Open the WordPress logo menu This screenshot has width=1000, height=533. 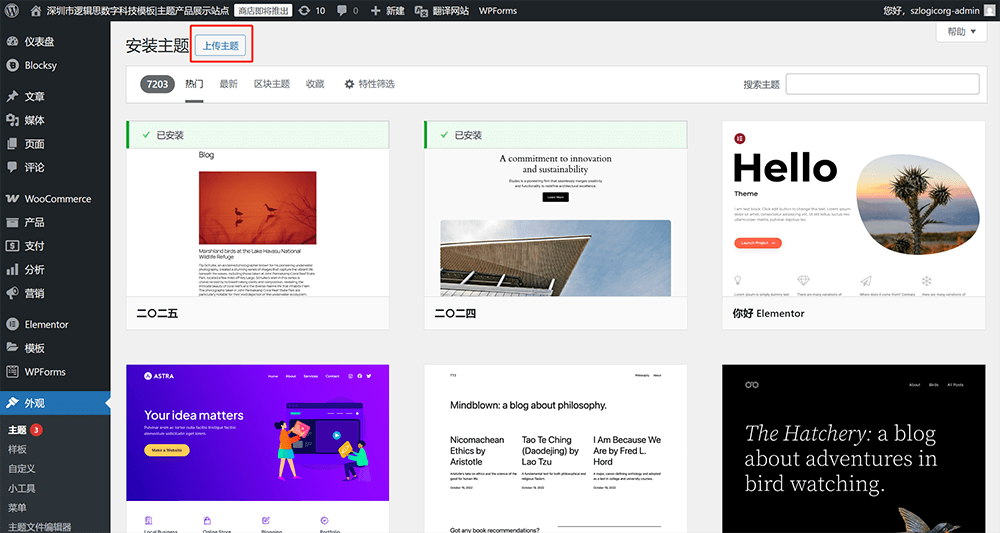(x=11, y=10)
